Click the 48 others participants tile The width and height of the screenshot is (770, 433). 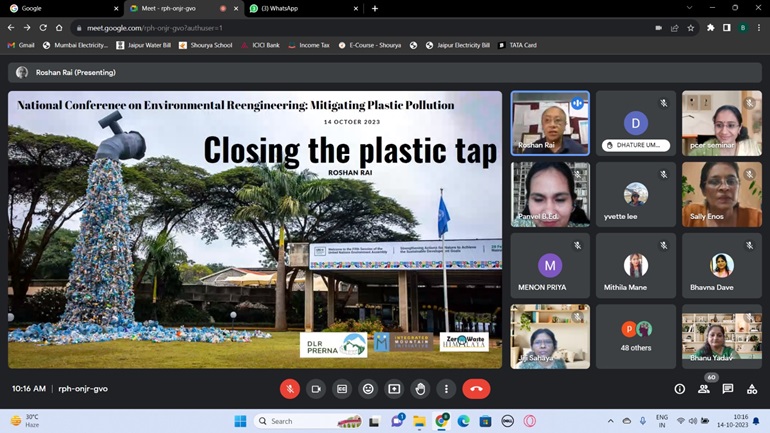tap(636, 337)
